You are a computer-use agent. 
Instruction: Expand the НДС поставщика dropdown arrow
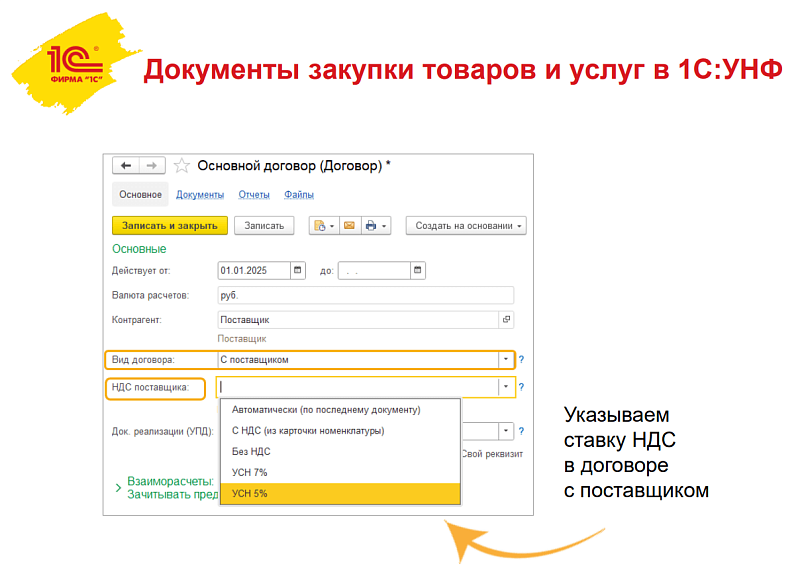click(506, 387)
